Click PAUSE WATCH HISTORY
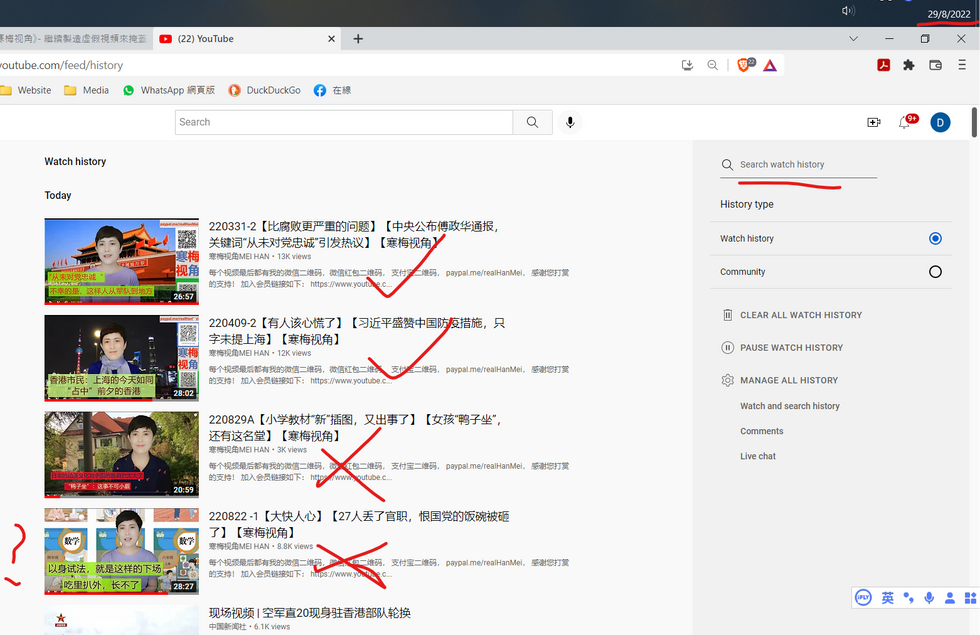 tap(782, 348)
